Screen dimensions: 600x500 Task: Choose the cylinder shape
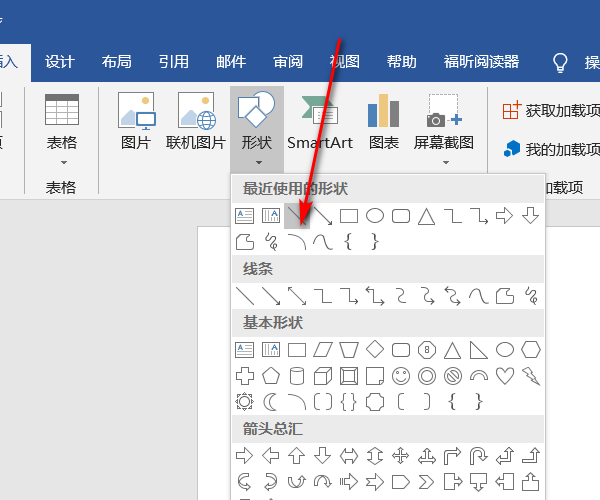click(x=297, y=376)
